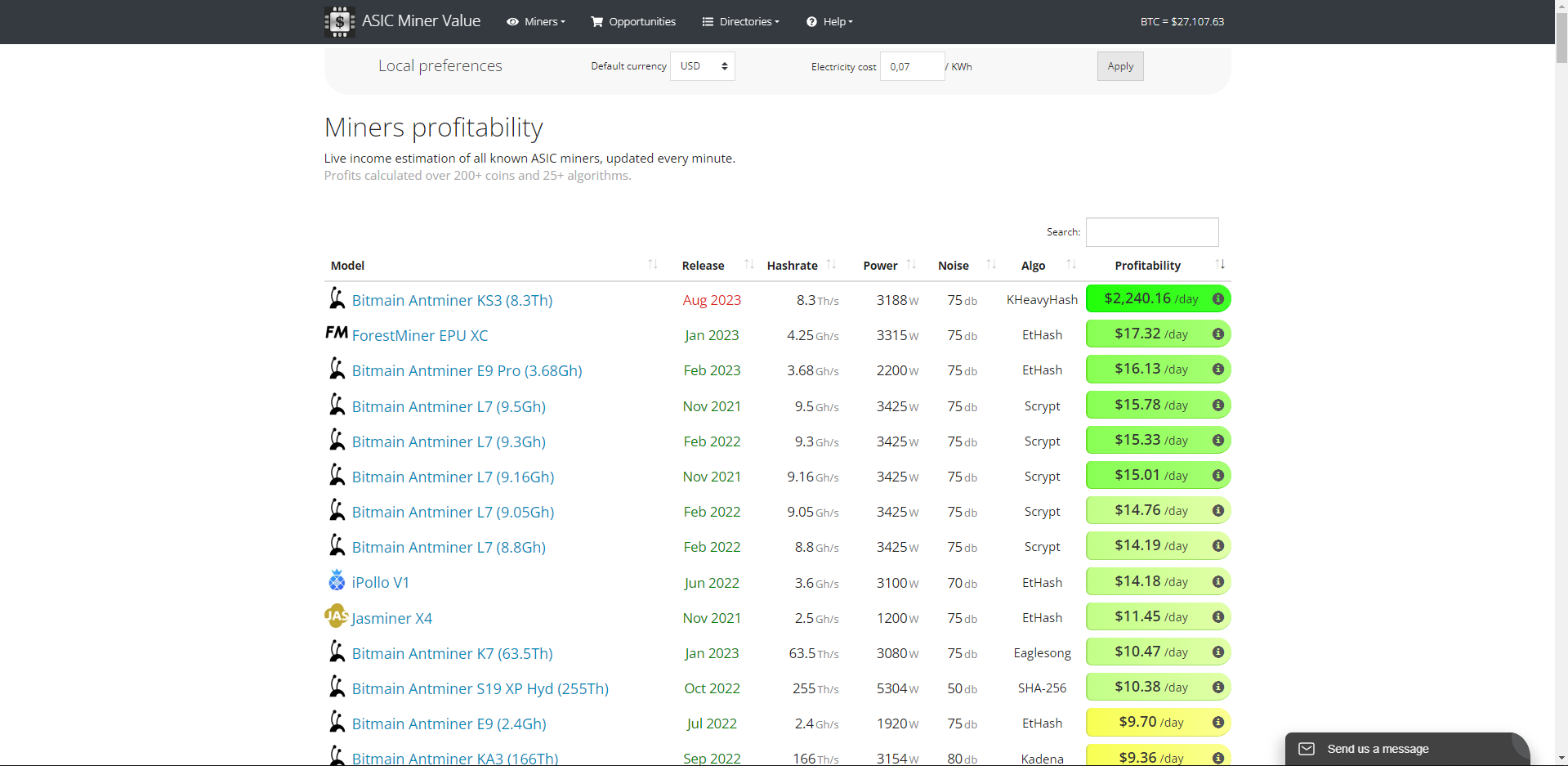Click info icon on $15.01 /day badge
Viewport: 1568px width, 766px height.
pos(1217,476)
